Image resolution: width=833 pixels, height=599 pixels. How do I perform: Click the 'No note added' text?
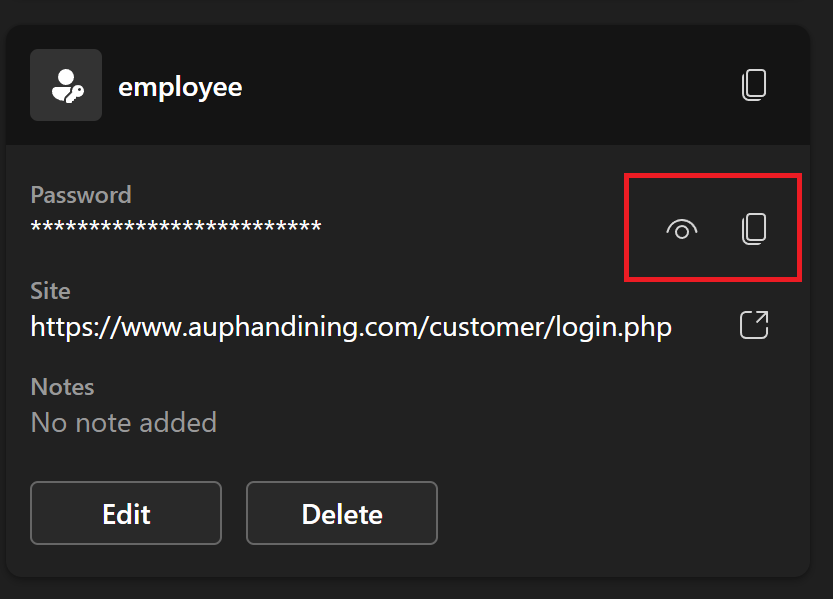[x=124, y=423]
